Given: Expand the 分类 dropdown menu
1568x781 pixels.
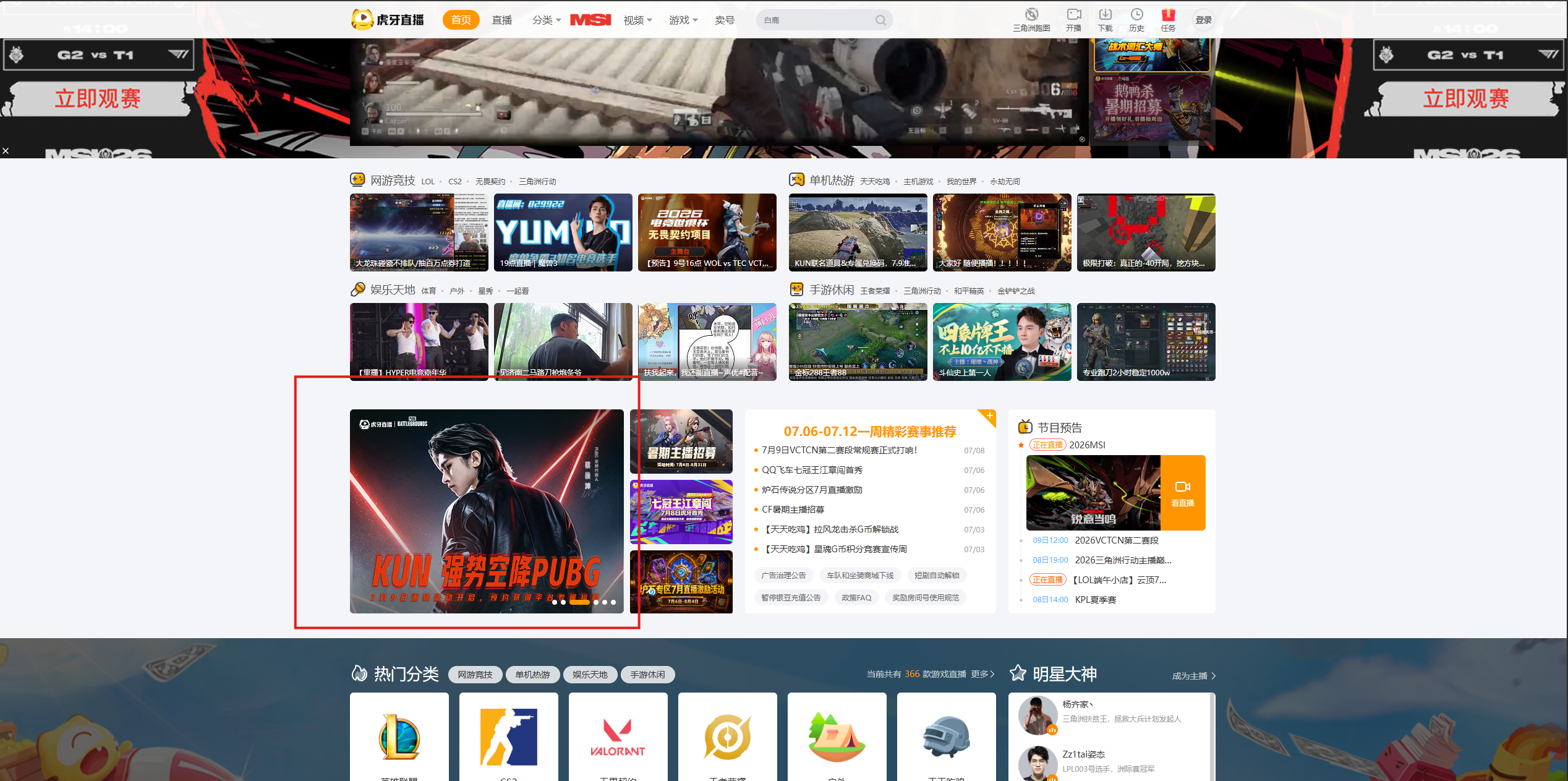Looking at the screenshot, I should tap(547, 20).
